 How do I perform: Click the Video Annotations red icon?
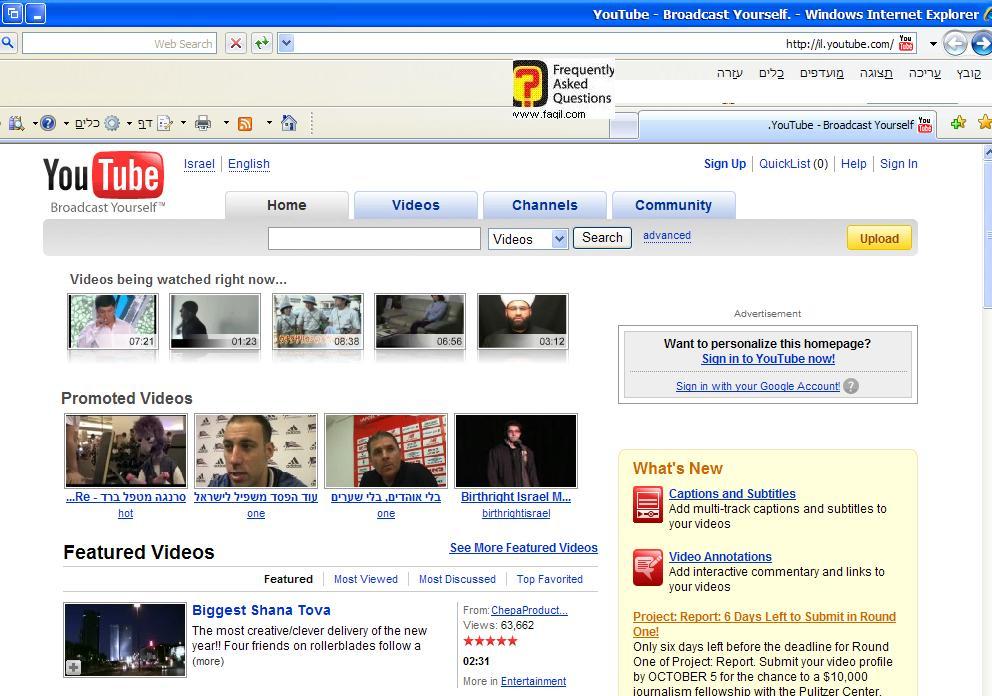point(647,567)
